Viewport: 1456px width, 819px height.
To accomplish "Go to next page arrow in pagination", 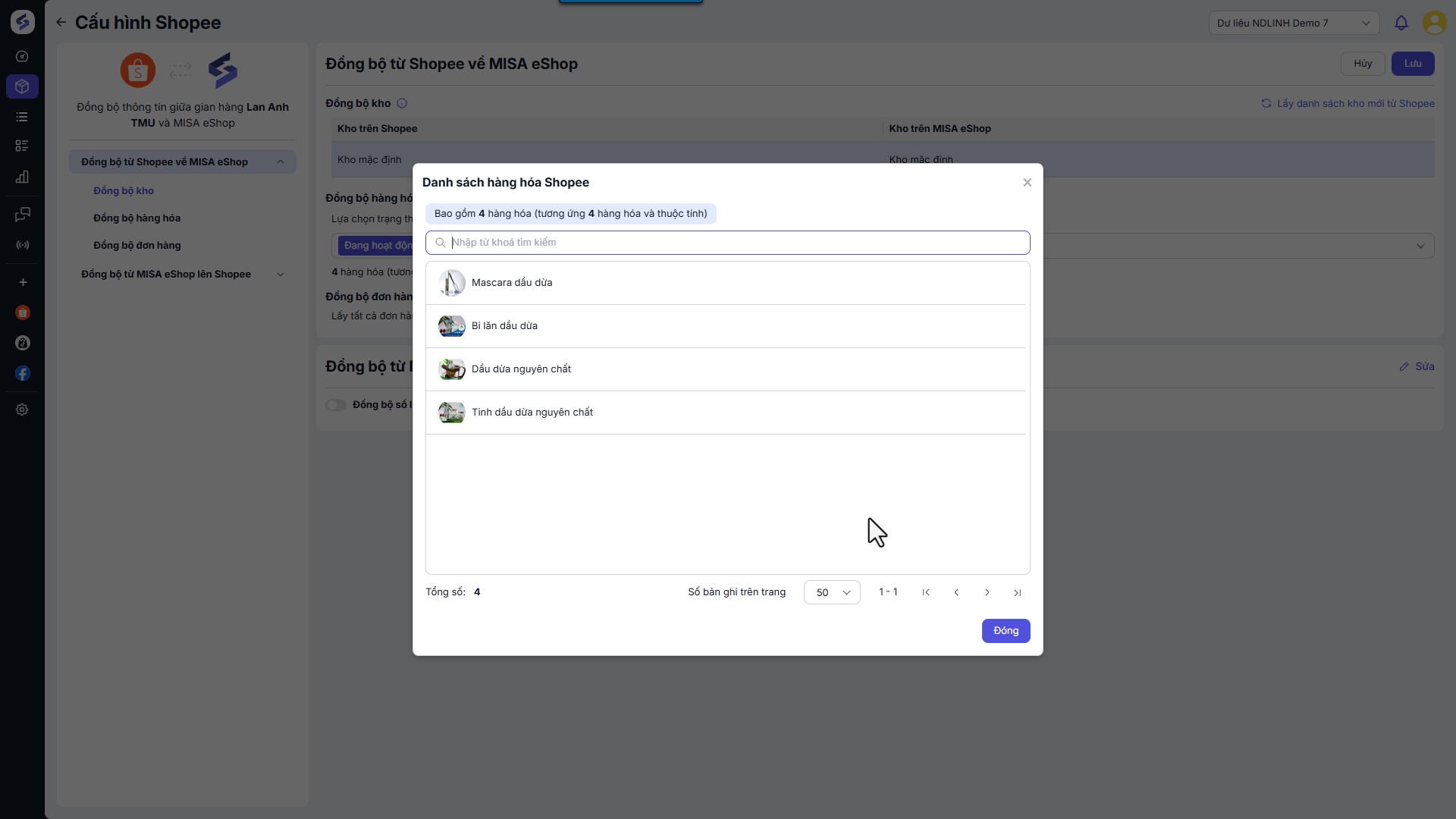I will 987,592.
